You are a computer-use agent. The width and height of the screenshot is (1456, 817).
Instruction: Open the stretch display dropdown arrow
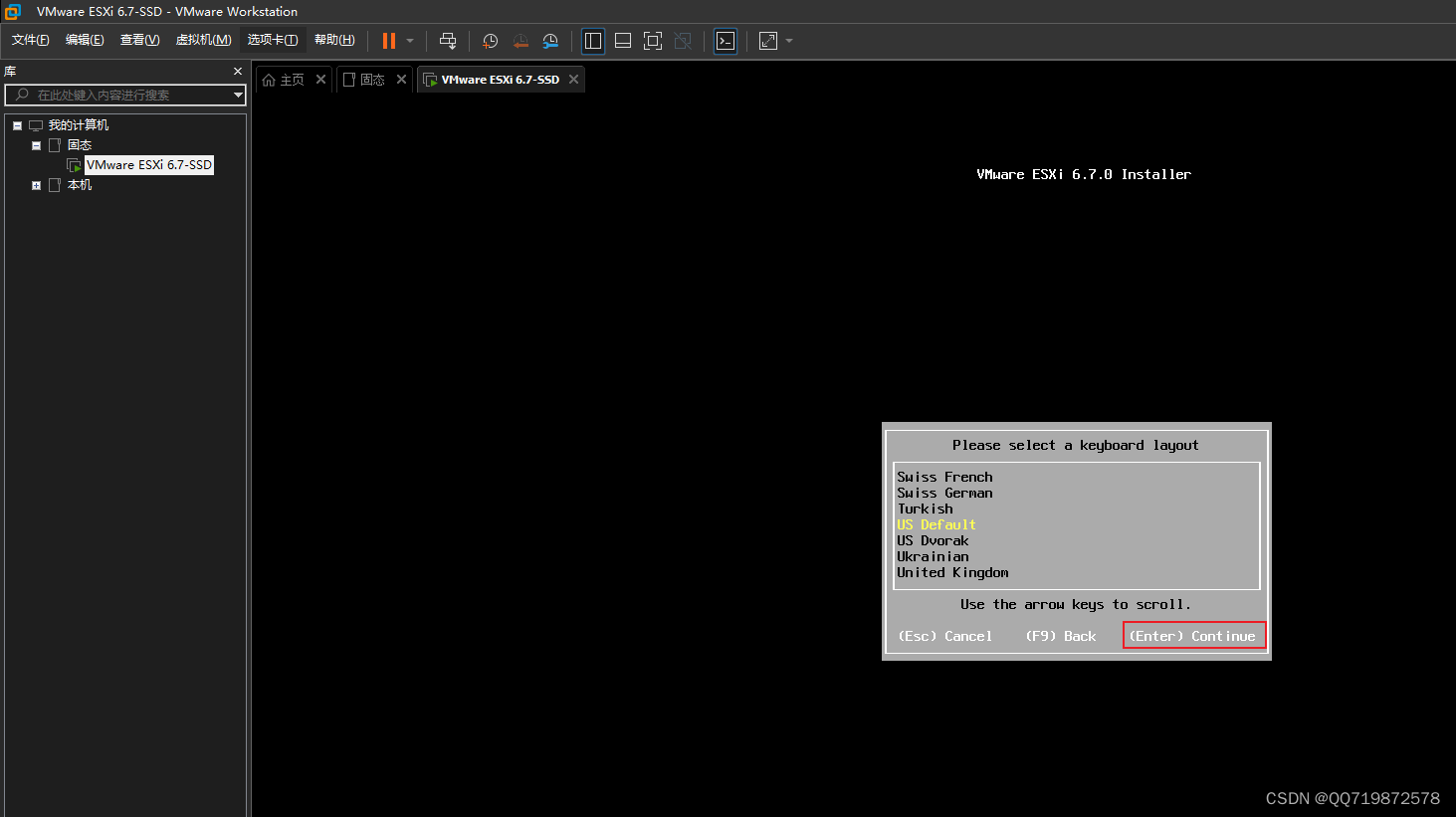(x=789, y=41)
